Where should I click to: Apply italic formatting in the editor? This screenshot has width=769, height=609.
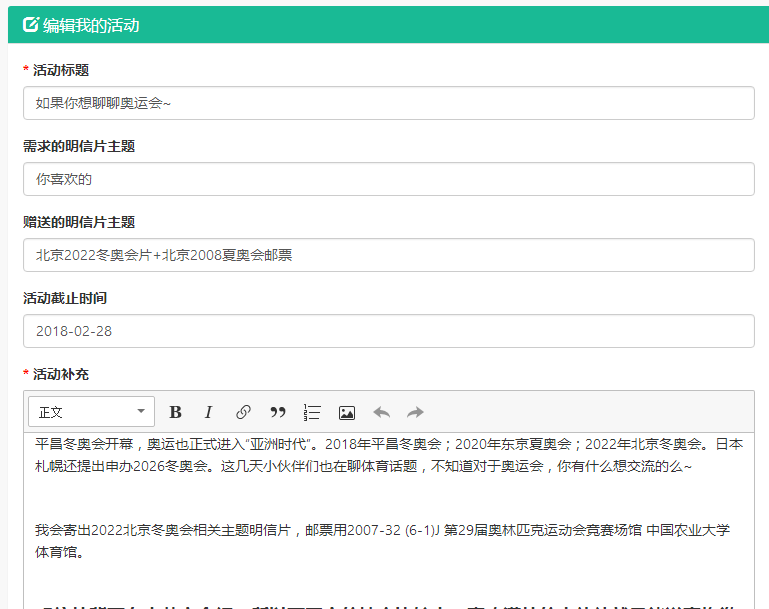pos(208,412)
